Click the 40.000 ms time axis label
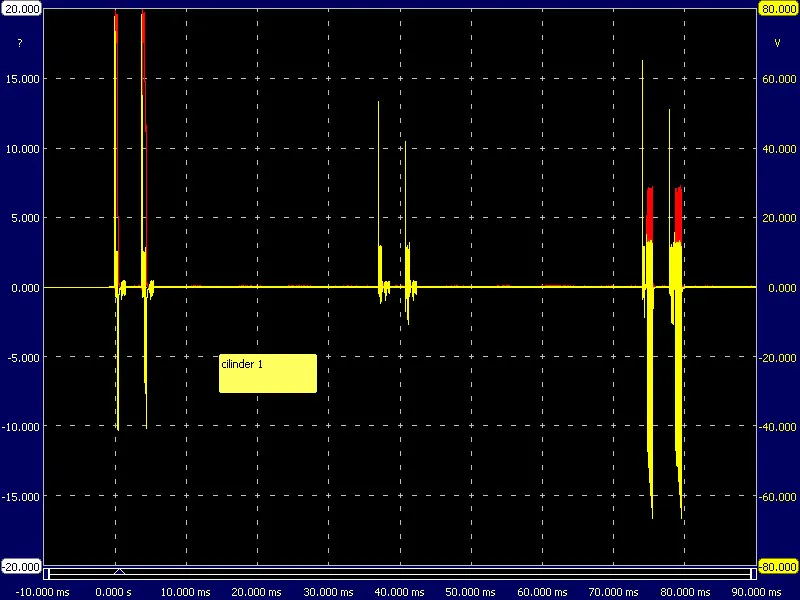800x600 pixels. pyautogui.click(x=399, y=592)
